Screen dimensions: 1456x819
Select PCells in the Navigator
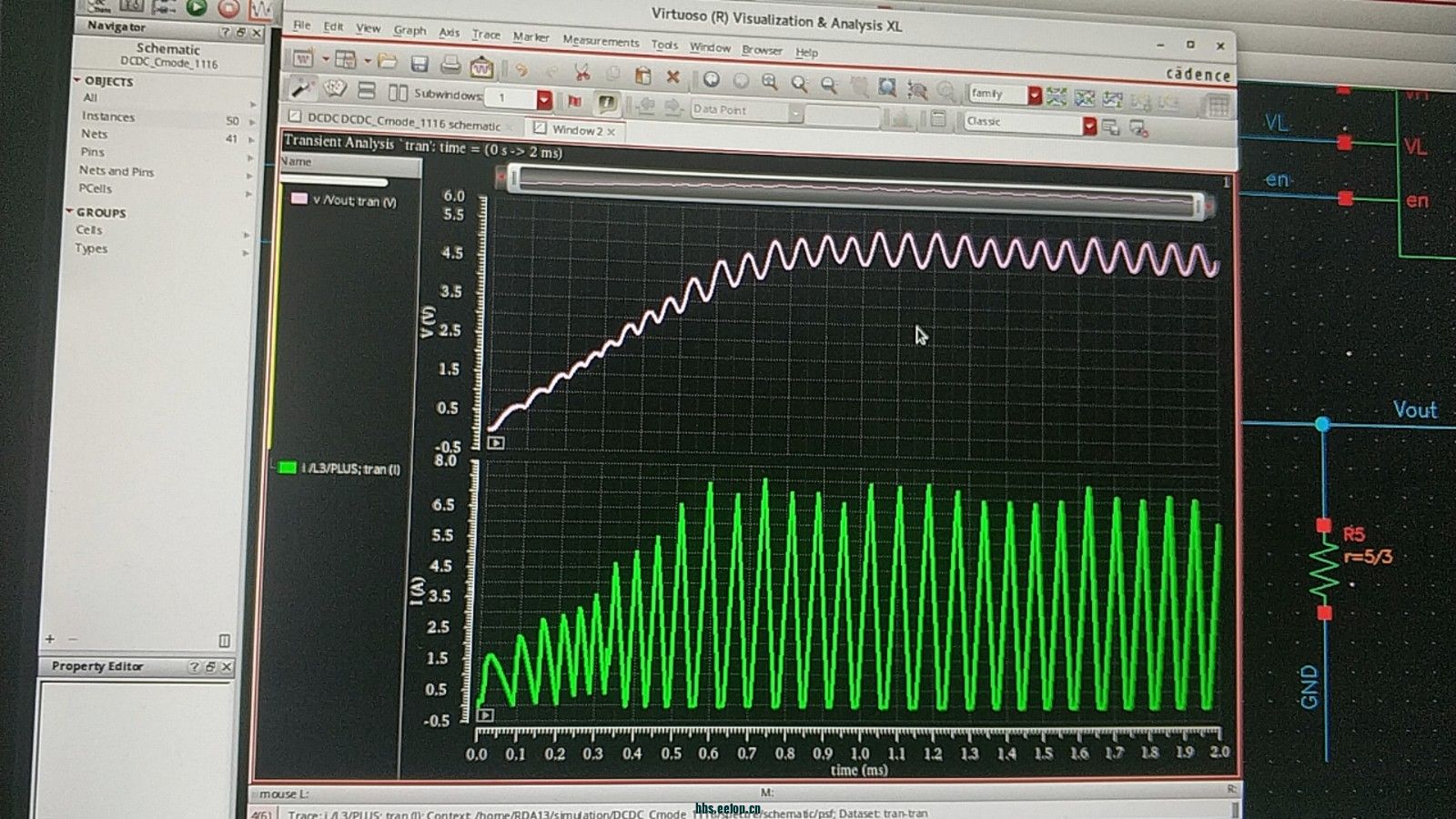point(95,188)
